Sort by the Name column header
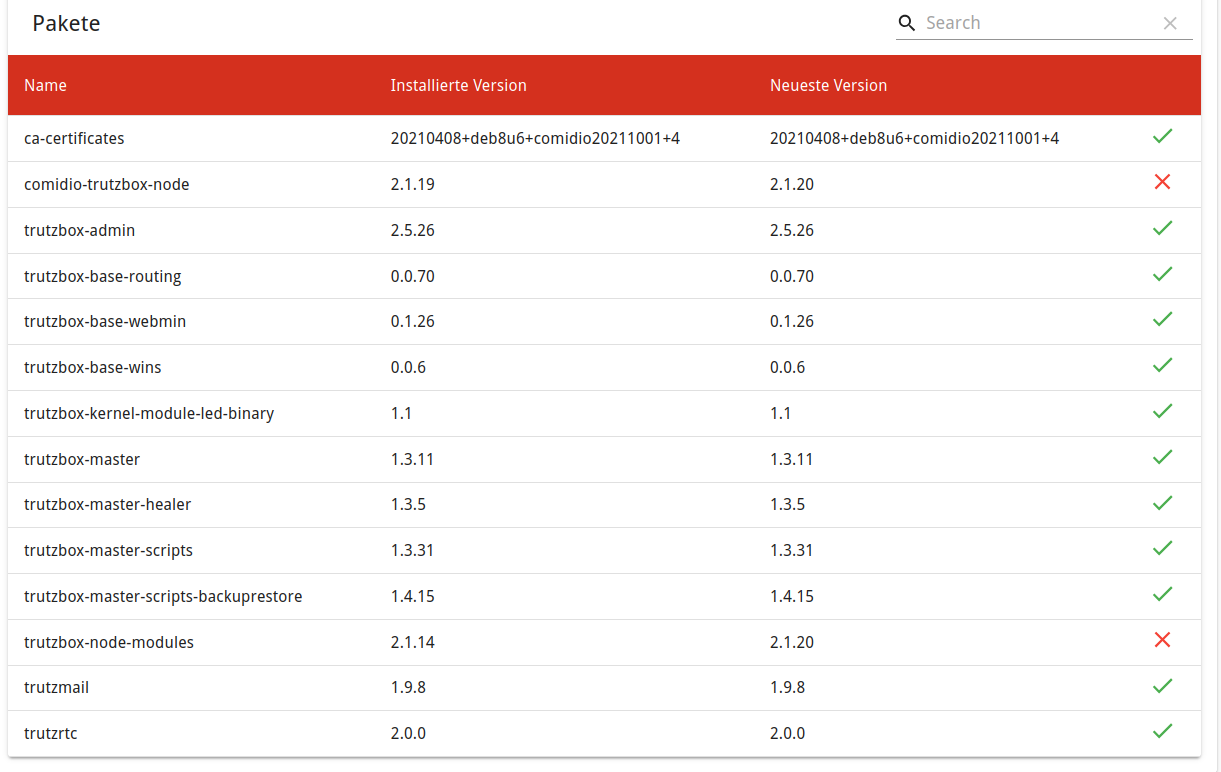 click(x=45, y=86)
